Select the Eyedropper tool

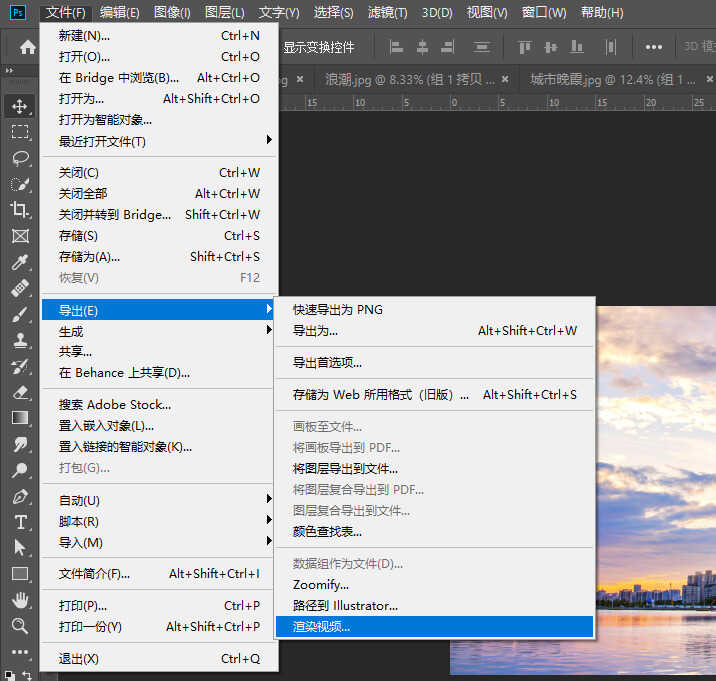(19, 262)
